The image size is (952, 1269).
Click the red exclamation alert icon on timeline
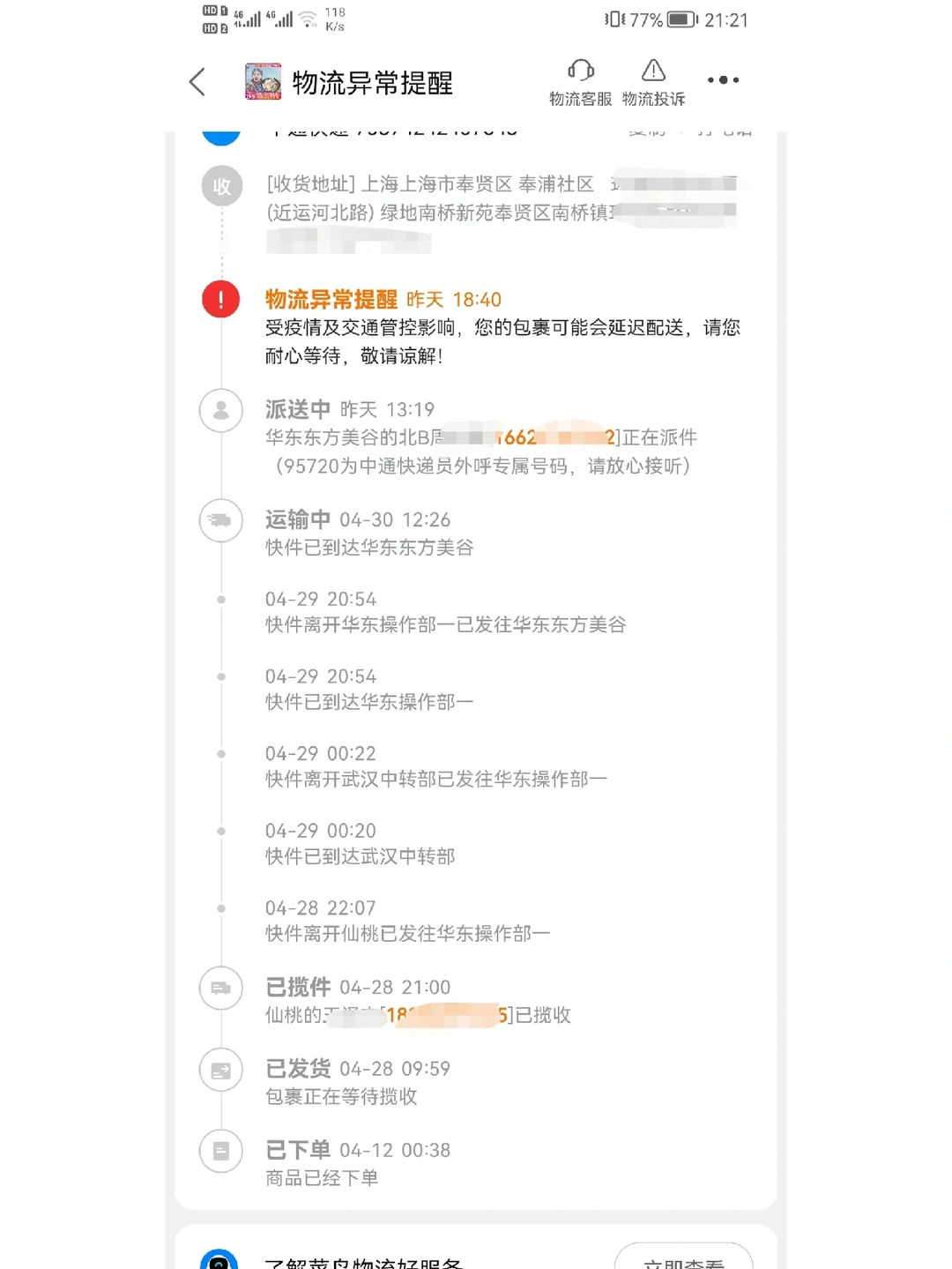tap(220, 299)
